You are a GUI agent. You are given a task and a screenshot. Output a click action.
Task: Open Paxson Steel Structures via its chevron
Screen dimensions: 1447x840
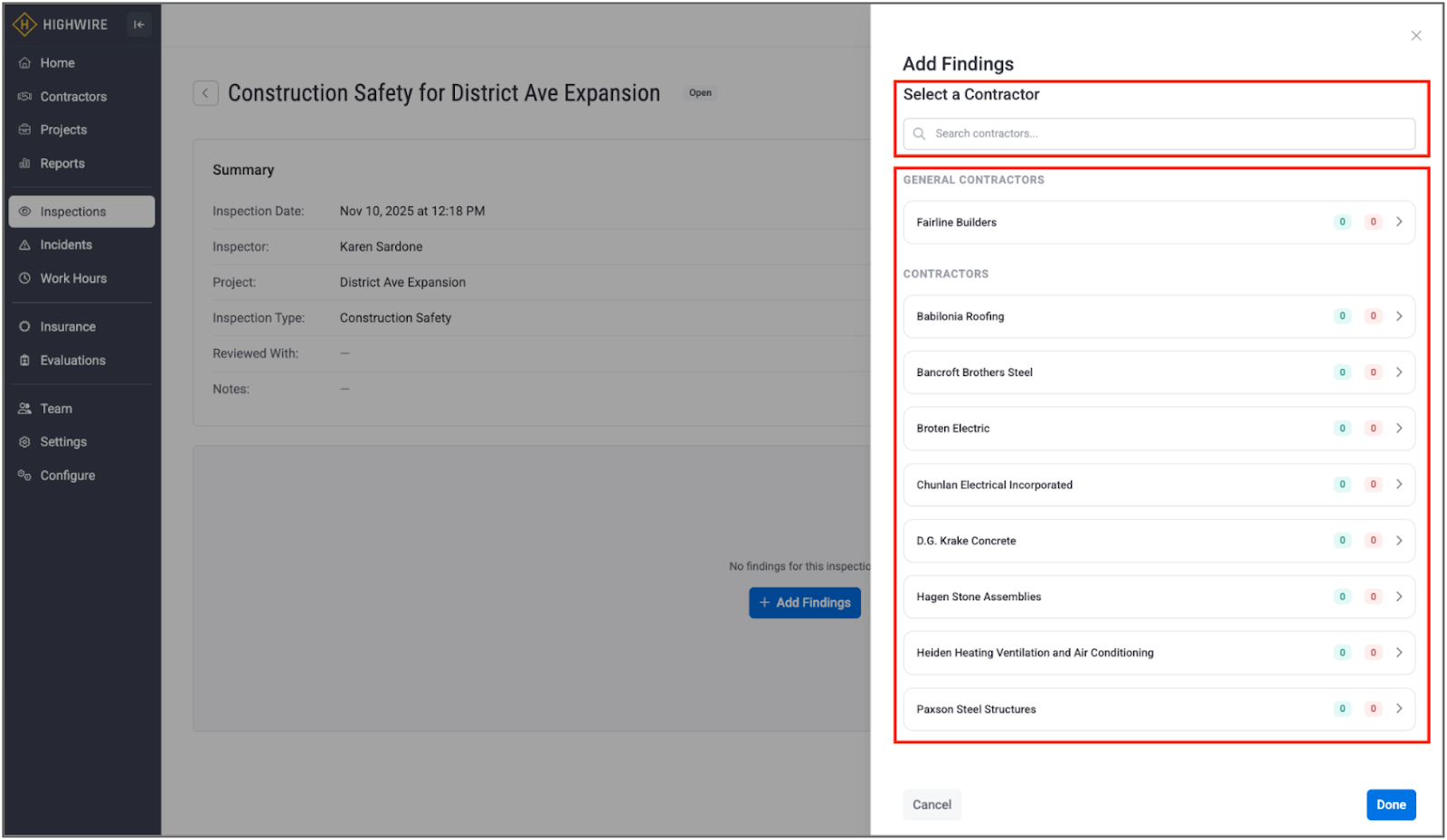click(x=1399, y=709)
